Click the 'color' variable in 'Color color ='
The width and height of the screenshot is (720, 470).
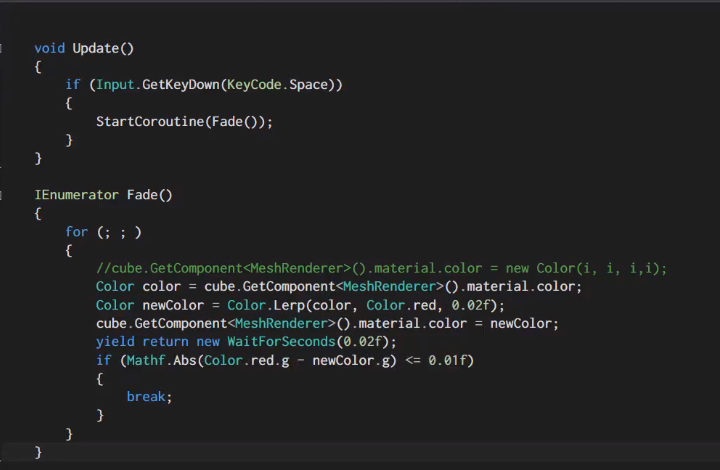(161, 287)
